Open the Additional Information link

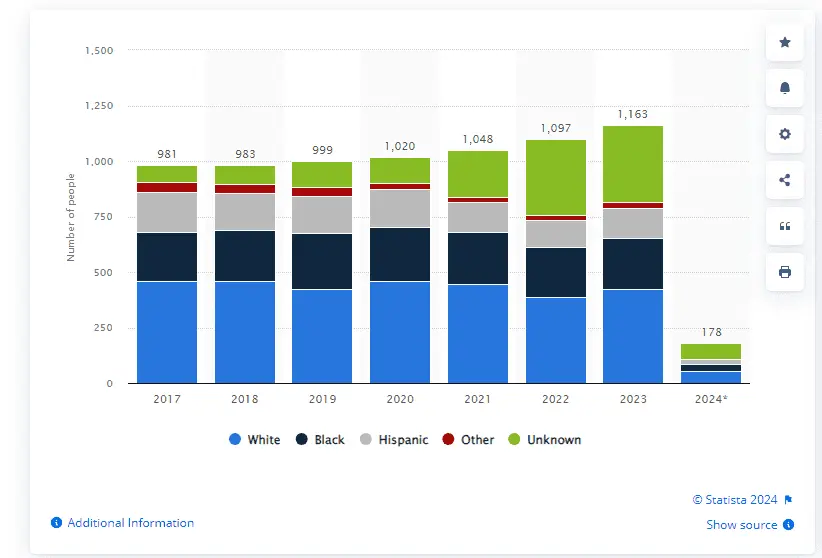(x=130, y=523)
